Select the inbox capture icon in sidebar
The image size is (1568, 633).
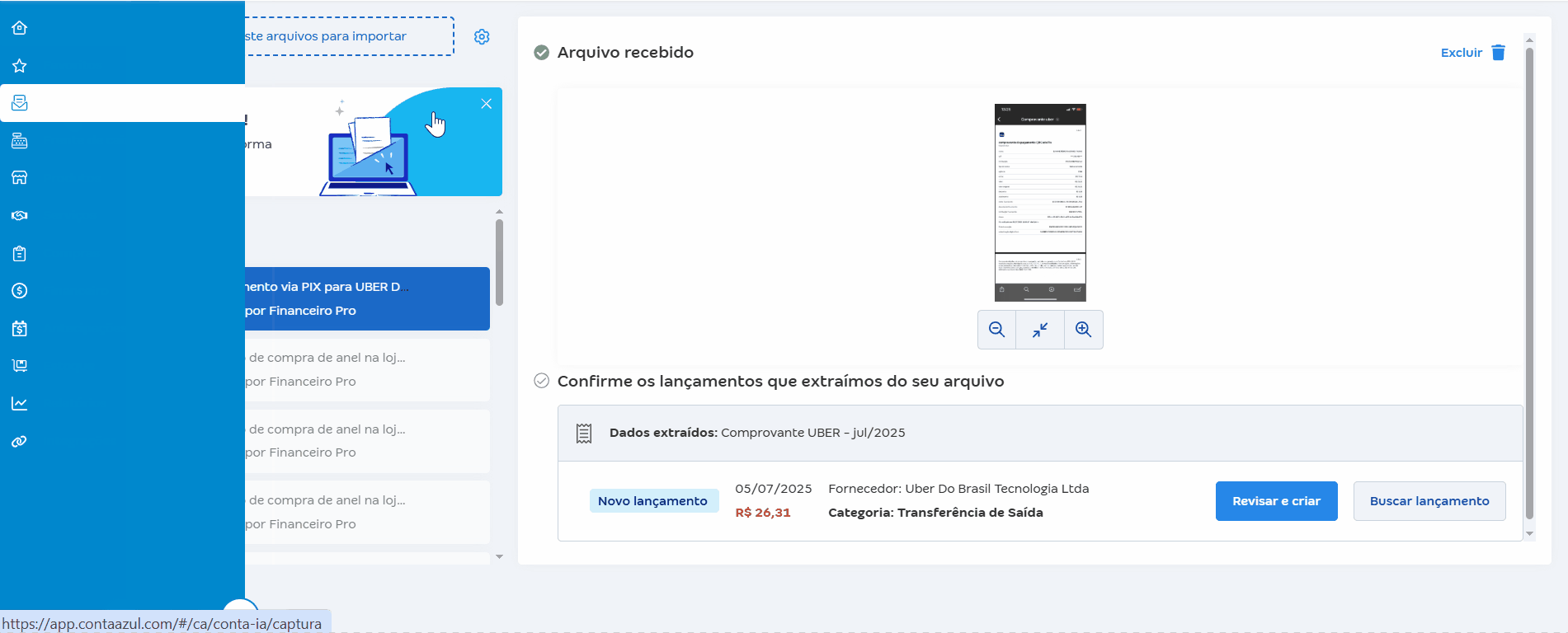pyautogui.click(x=20, y=103)
